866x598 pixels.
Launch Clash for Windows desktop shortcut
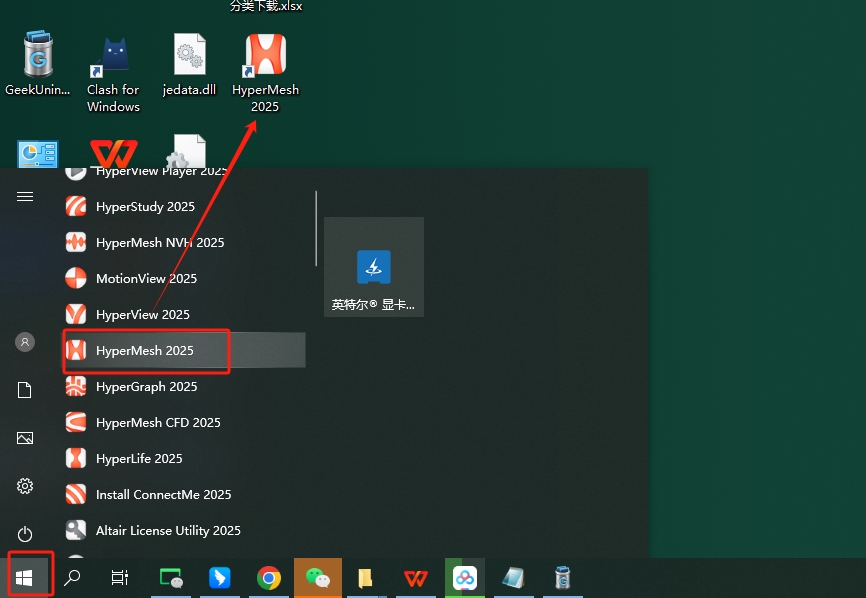pyautogui.click(x=113, y=75)
